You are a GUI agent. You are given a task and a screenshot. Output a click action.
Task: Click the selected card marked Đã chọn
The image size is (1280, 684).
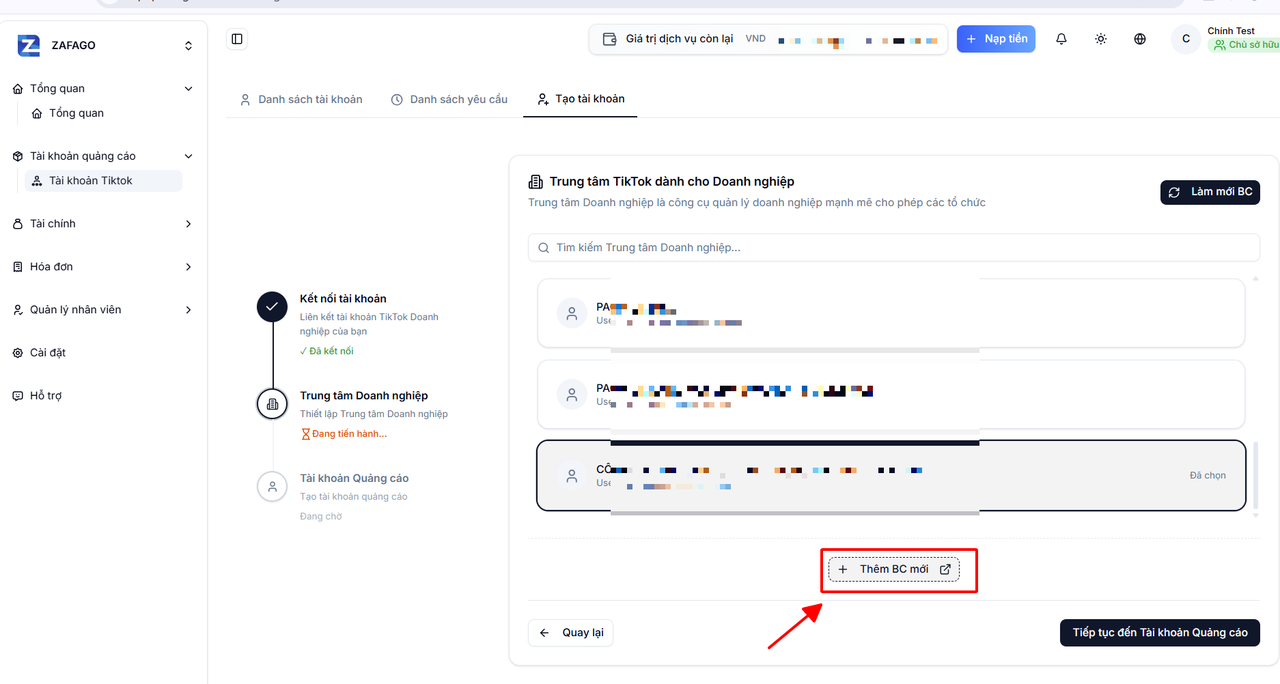coord(891,476)
